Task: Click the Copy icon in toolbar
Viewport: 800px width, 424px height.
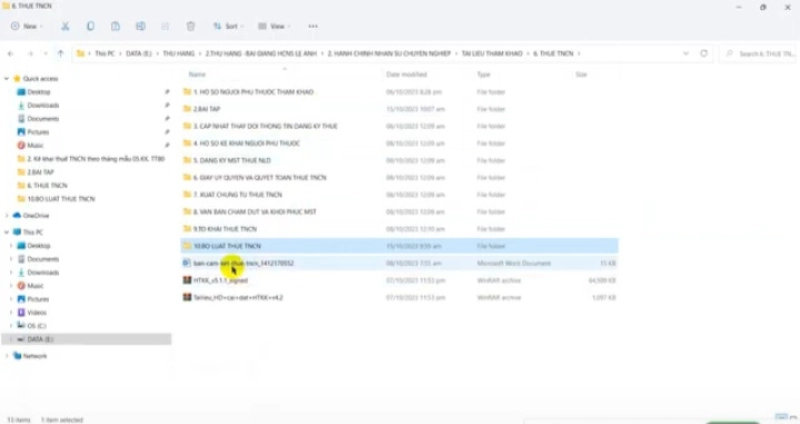Action: coord(90,26)
